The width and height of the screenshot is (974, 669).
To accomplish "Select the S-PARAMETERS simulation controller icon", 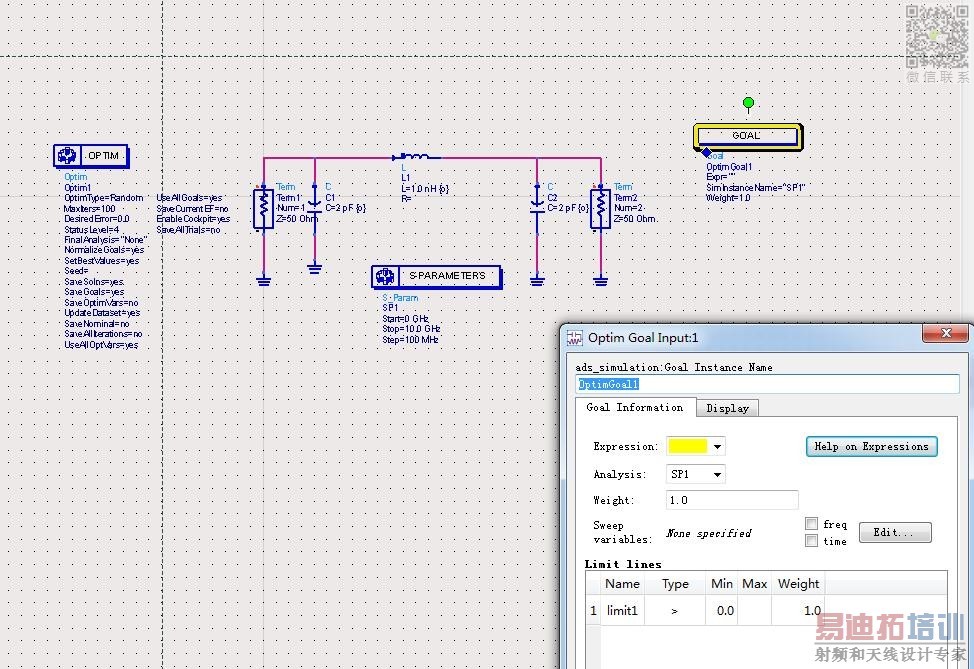I will coord(385,276).
